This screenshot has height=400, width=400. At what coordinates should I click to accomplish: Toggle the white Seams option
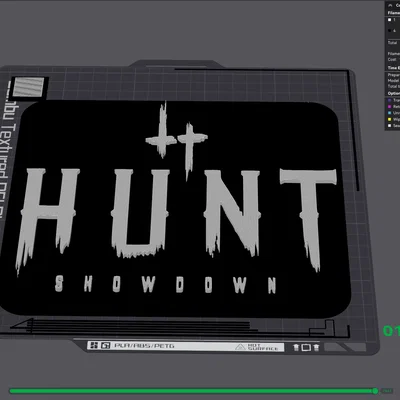[x=389, y=126]
